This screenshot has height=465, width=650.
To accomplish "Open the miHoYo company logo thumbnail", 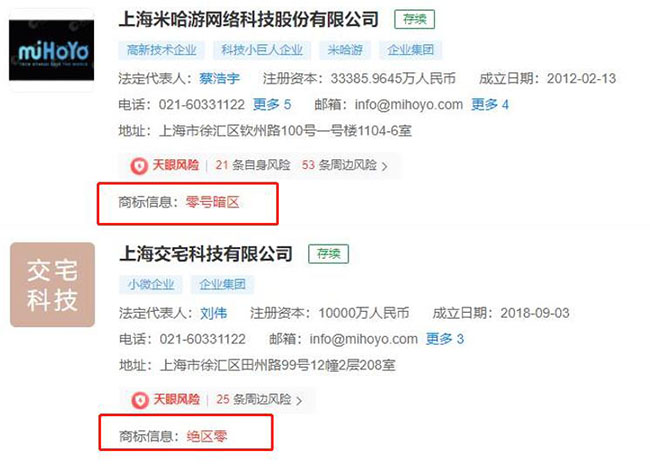I will pyautogui.click(x=51, y=50).
